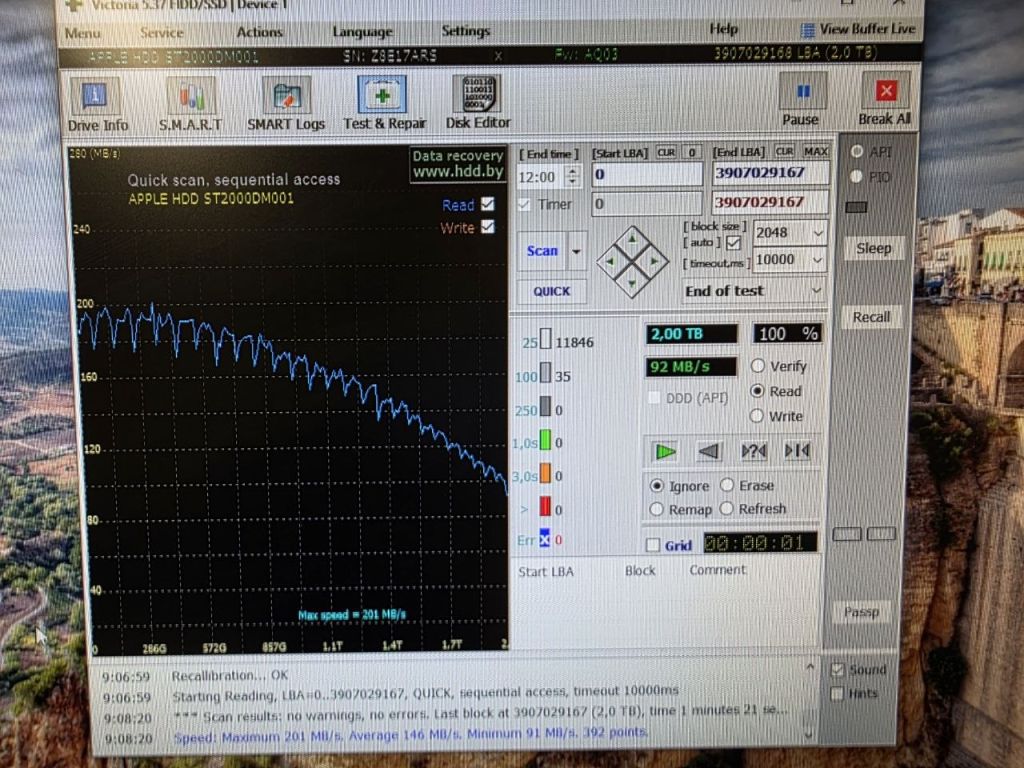Open the Drive Info toolbar icon

coord(95,97)
